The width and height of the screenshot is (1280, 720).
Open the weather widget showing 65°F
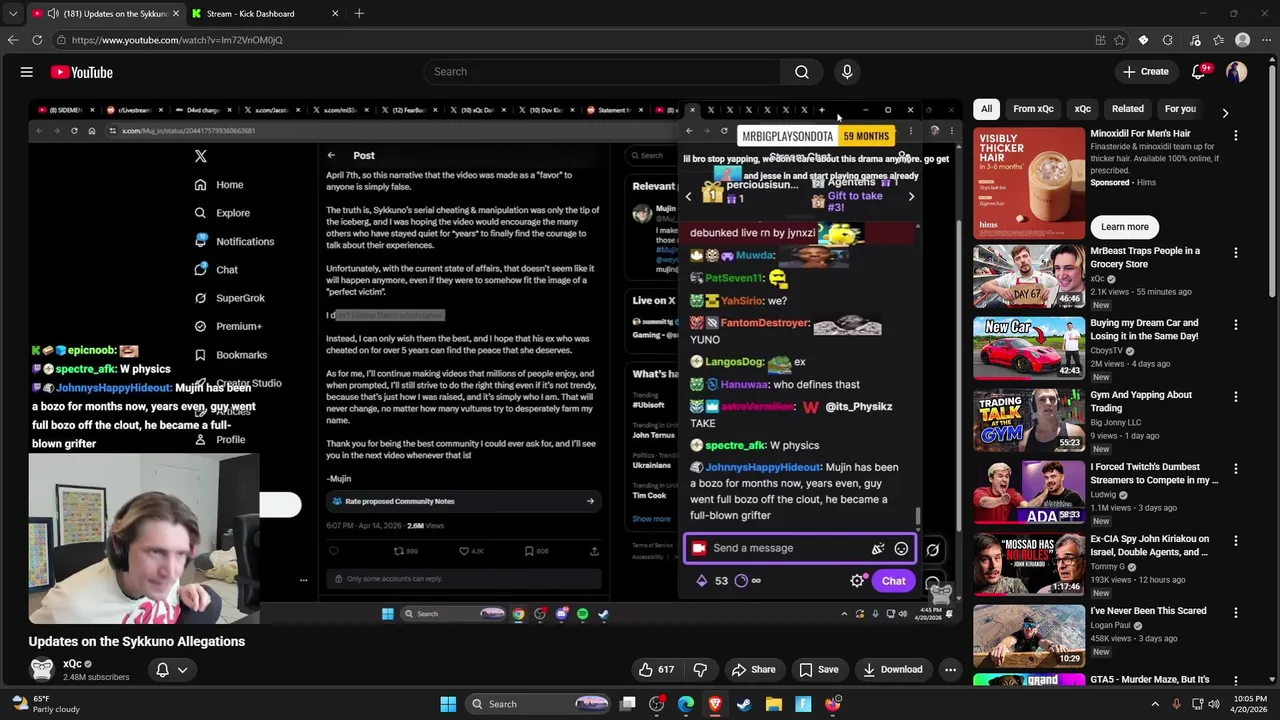(x=46, y=704)
